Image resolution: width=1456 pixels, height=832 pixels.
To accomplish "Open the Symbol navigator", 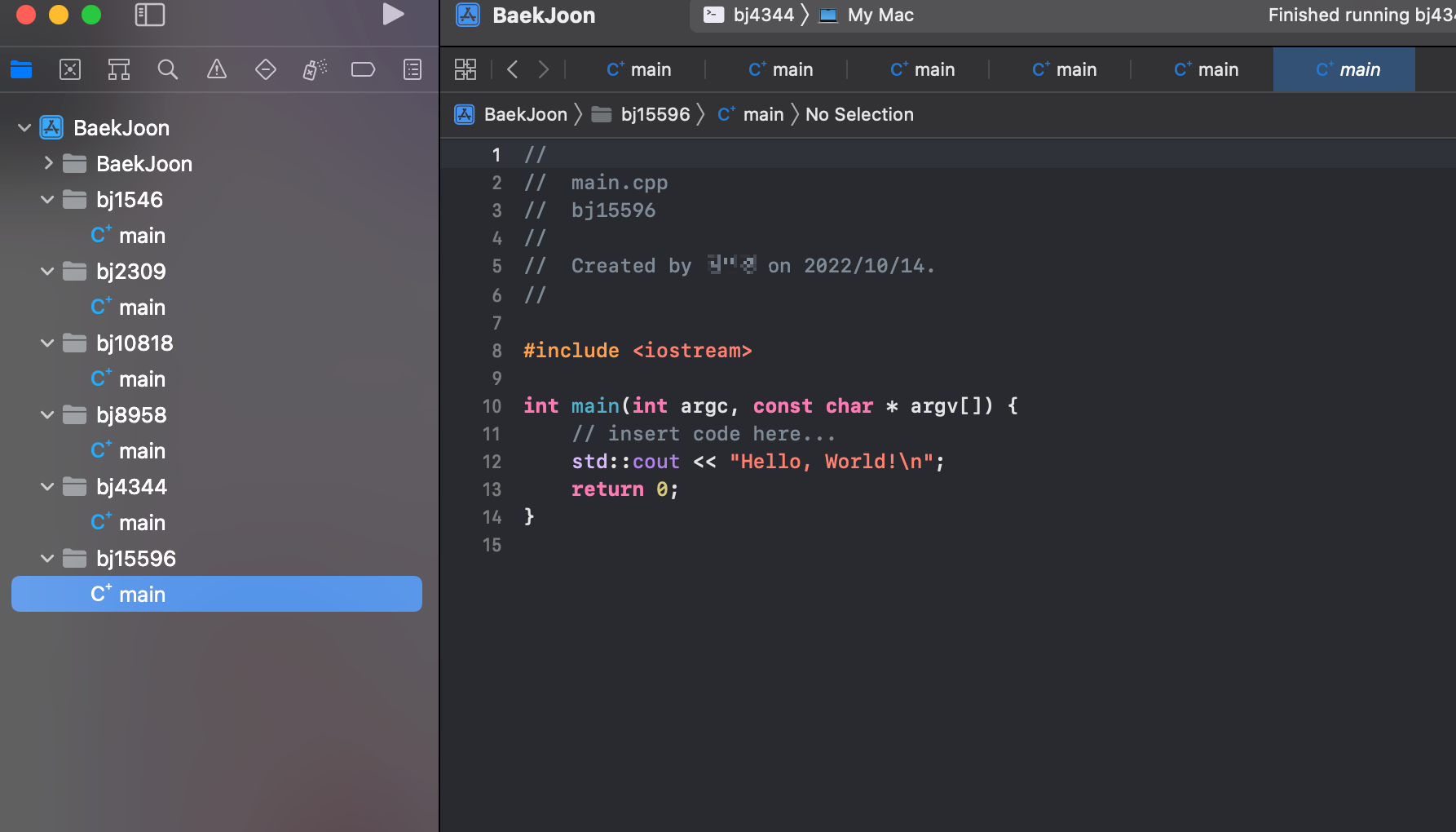I will [x=119, y=69].
